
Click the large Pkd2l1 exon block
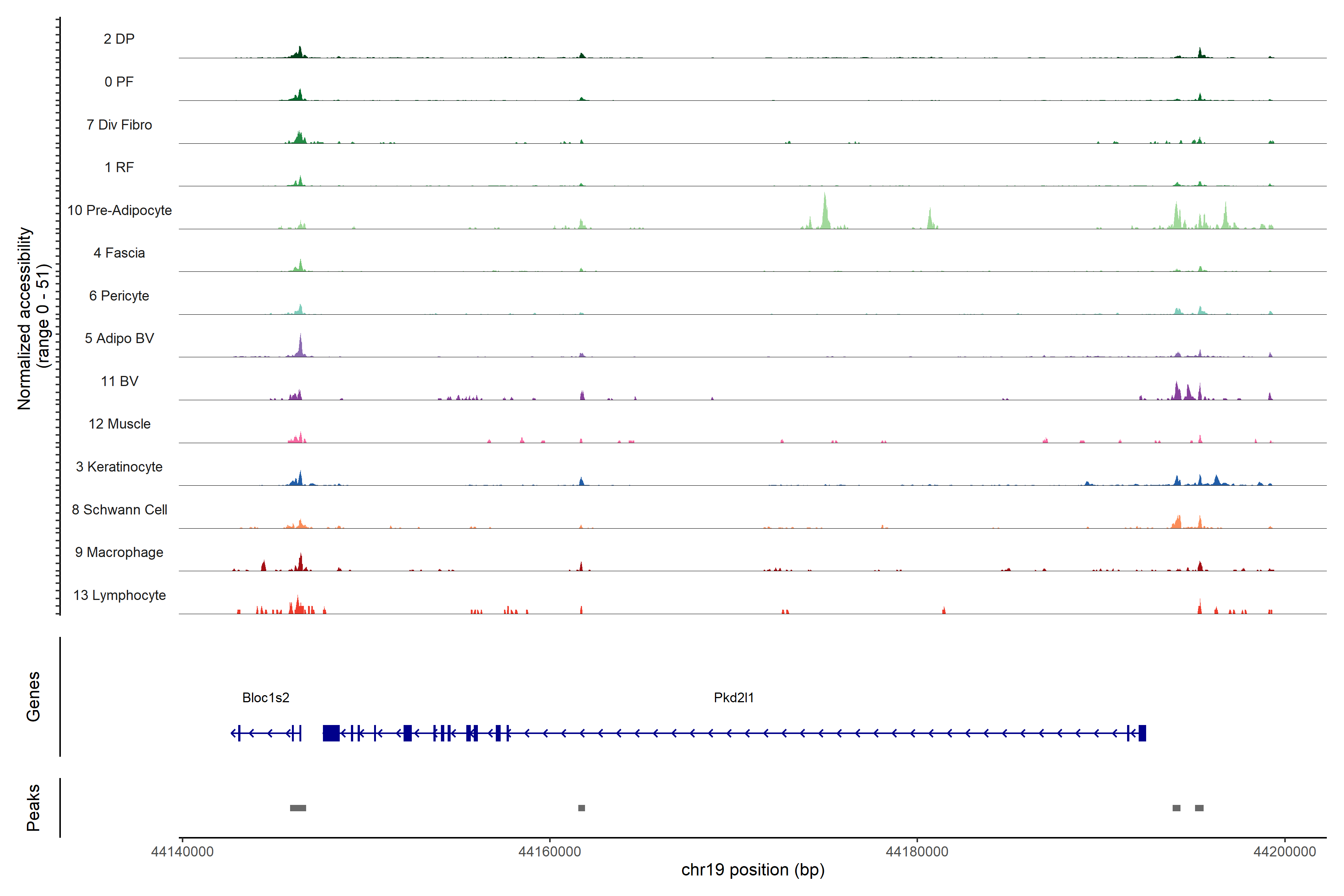[331, 733]
